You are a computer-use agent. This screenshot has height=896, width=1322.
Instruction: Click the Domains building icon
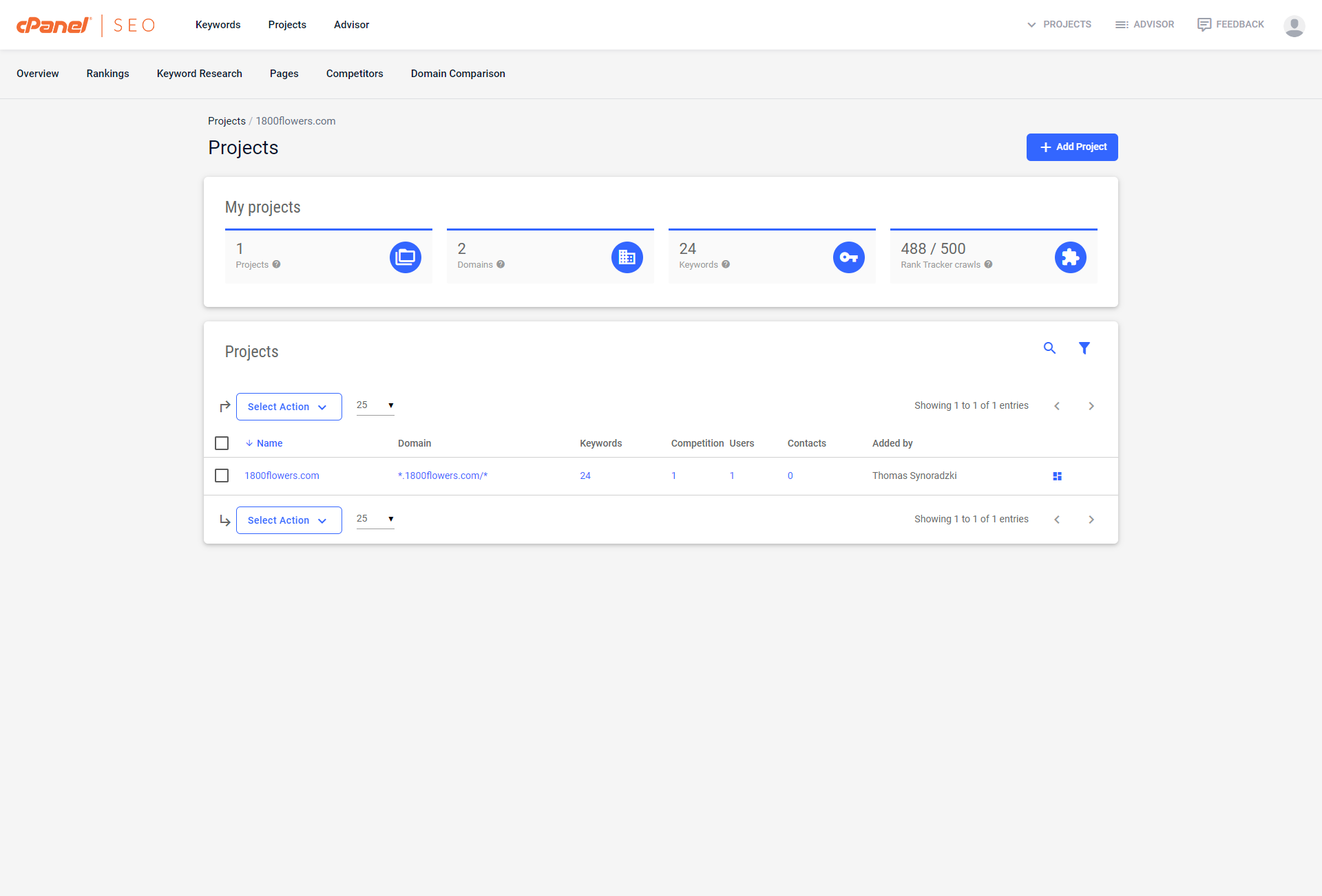pos(627,257)
